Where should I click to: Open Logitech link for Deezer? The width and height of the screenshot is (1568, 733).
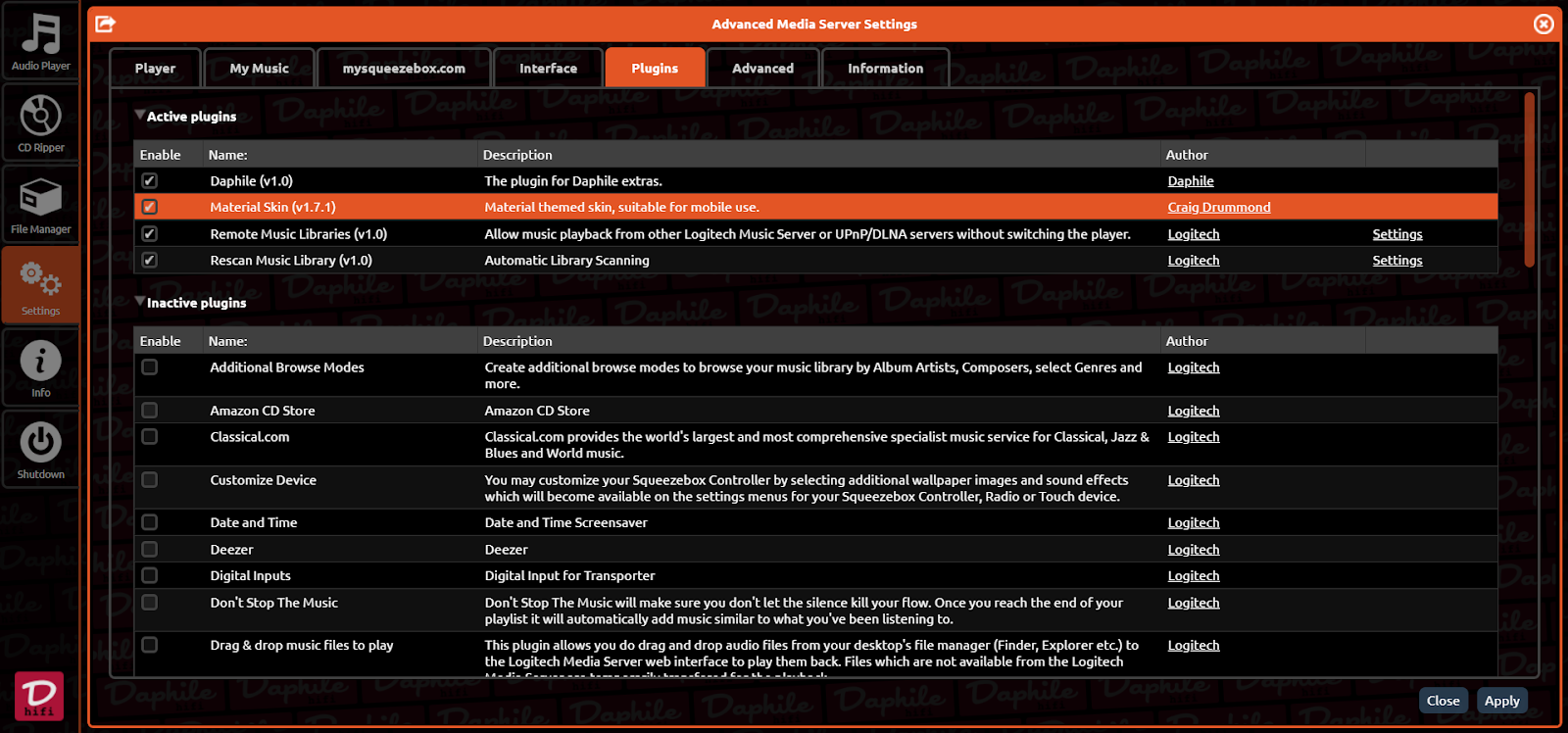(x=1194, y=550)
